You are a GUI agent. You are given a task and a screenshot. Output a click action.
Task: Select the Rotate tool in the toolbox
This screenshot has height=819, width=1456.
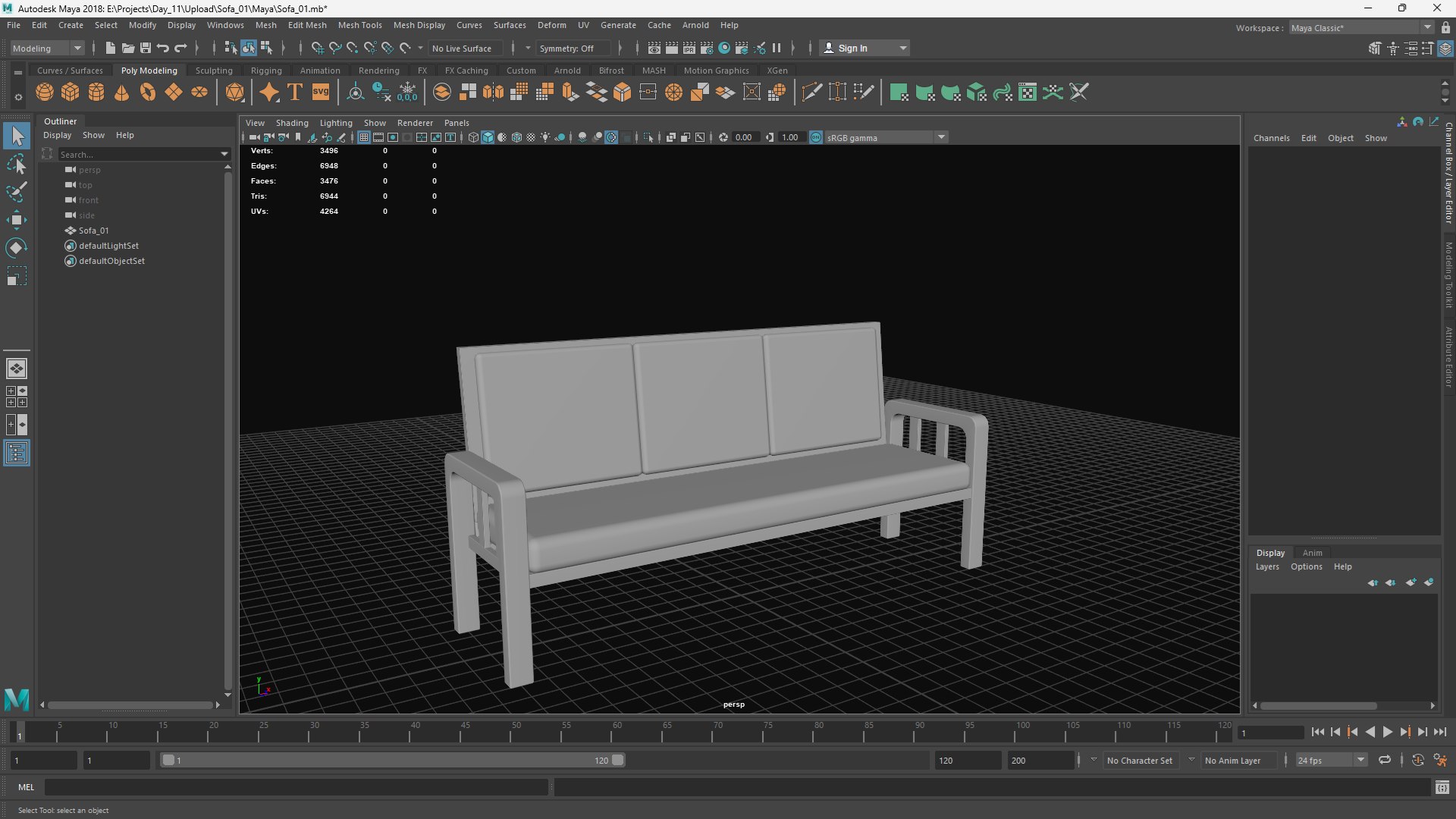tap(17, 248)
